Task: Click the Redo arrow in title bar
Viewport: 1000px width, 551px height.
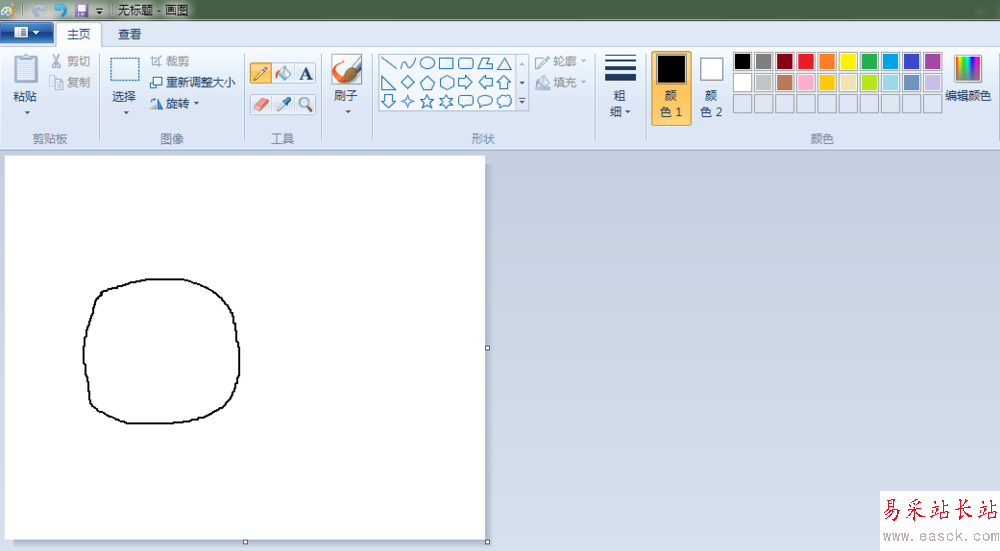Action: click(39, 10)
